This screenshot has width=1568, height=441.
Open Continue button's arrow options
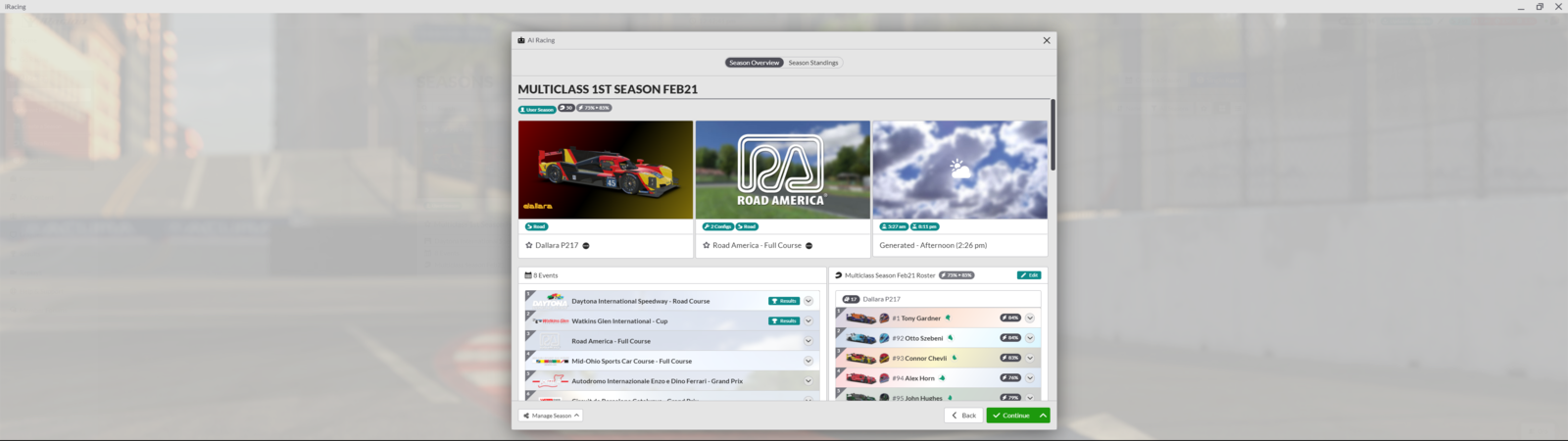1044,416
